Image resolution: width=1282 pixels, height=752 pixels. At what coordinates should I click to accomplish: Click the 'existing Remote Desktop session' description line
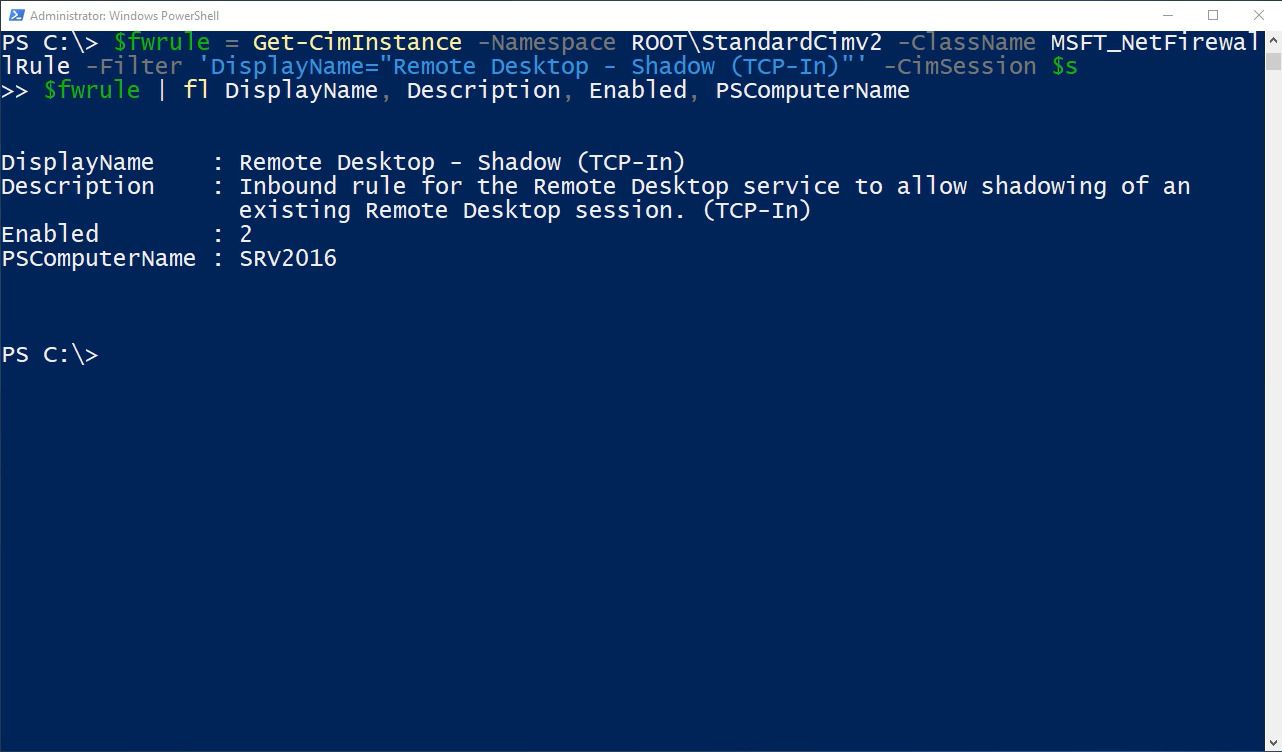click(x=525, y=210)
